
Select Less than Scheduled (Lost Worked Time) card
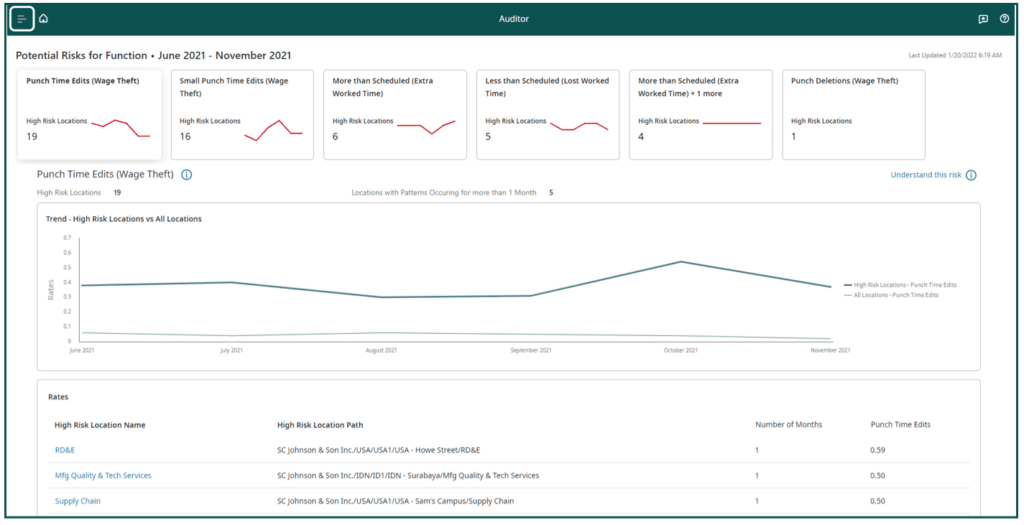click(548, 115)
